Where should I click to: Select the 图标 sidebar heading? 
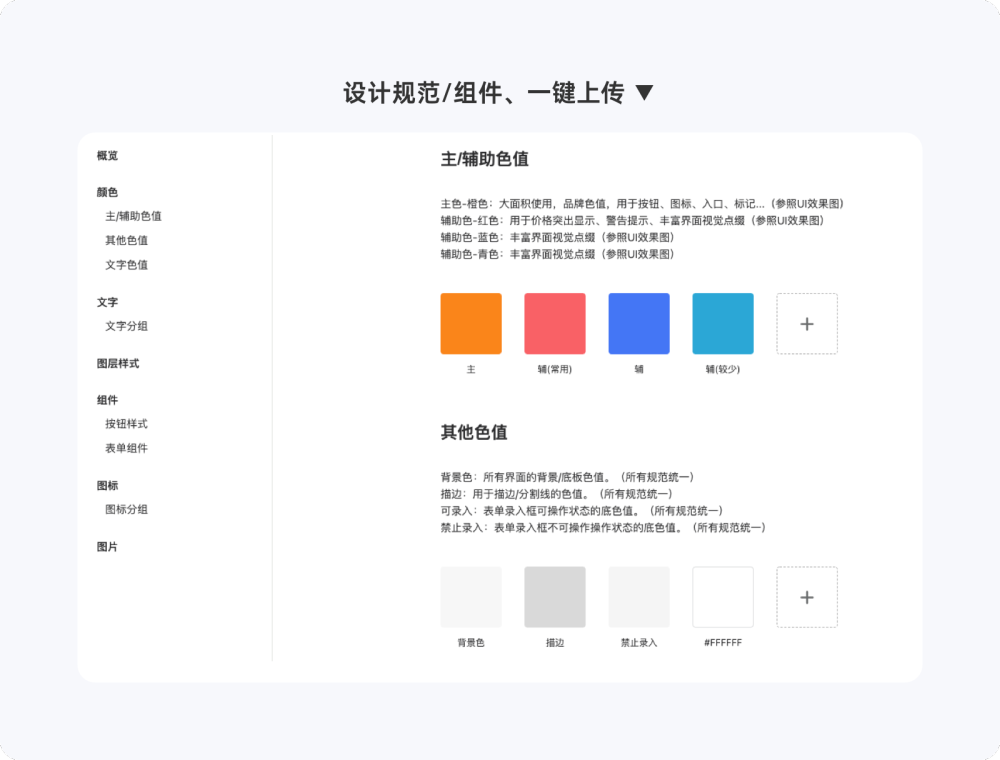coord(107,486)
